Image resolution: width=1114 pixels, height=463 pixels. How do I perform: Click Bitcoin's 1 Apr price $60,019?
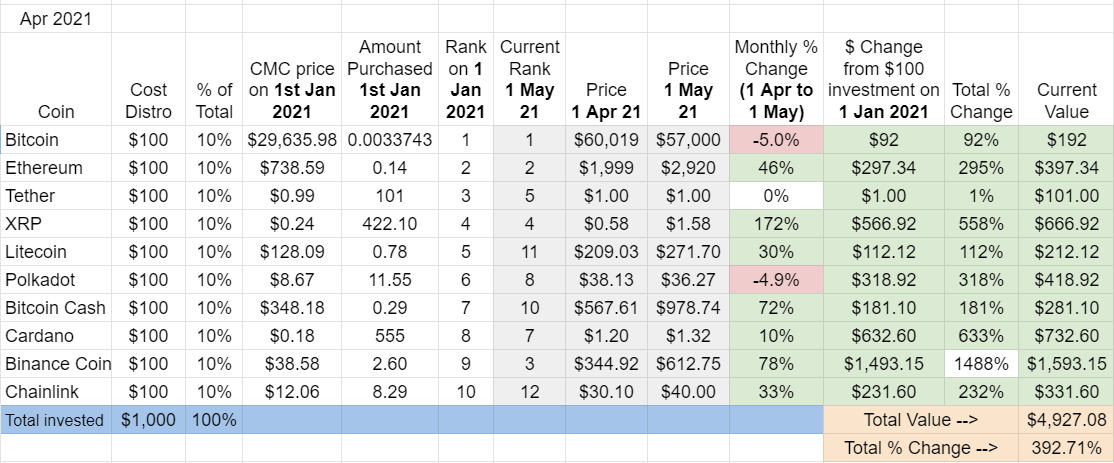tap(607, 140)
